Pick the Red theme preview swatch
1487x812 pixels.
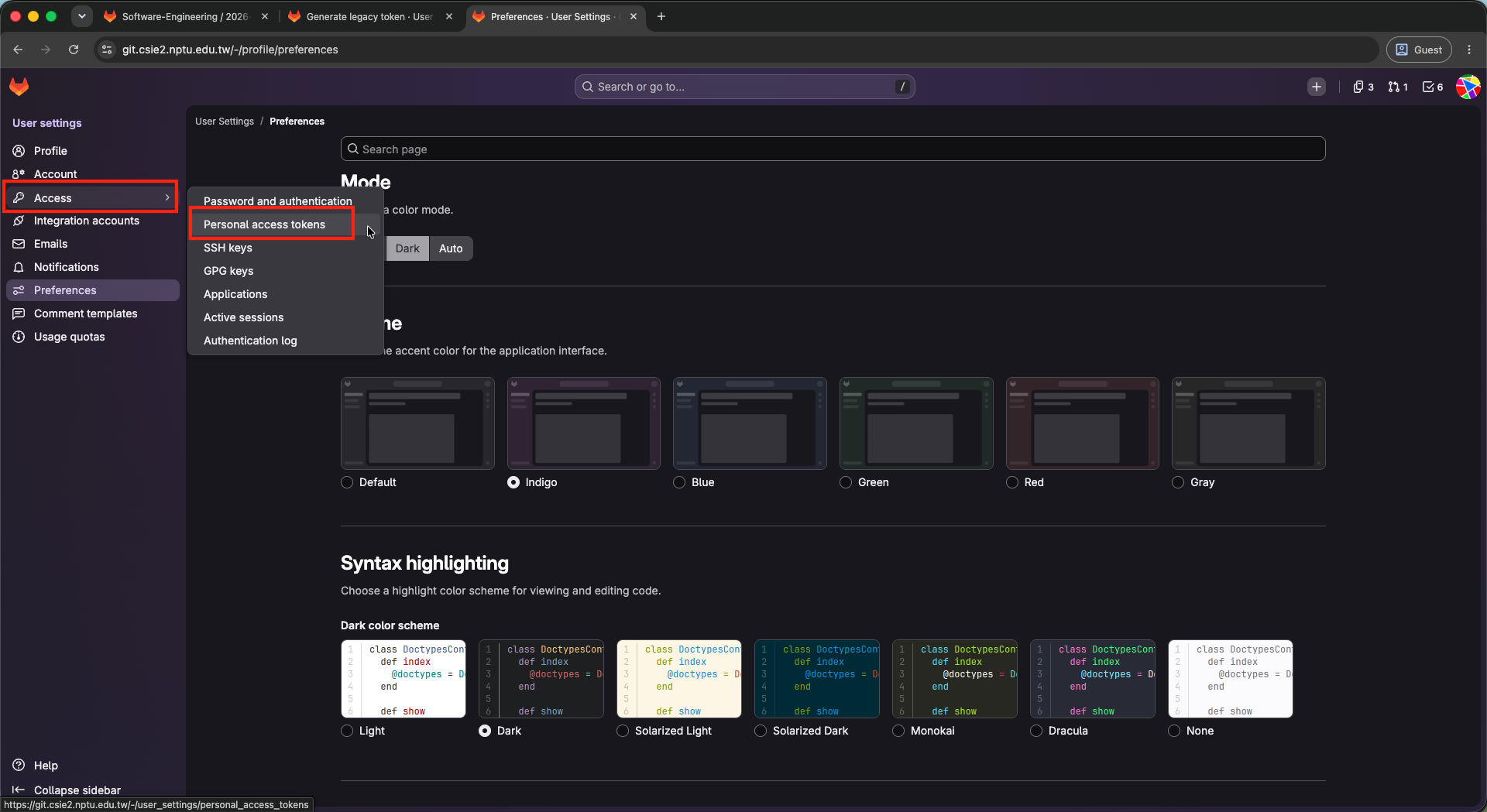(x=1082, y=423)
